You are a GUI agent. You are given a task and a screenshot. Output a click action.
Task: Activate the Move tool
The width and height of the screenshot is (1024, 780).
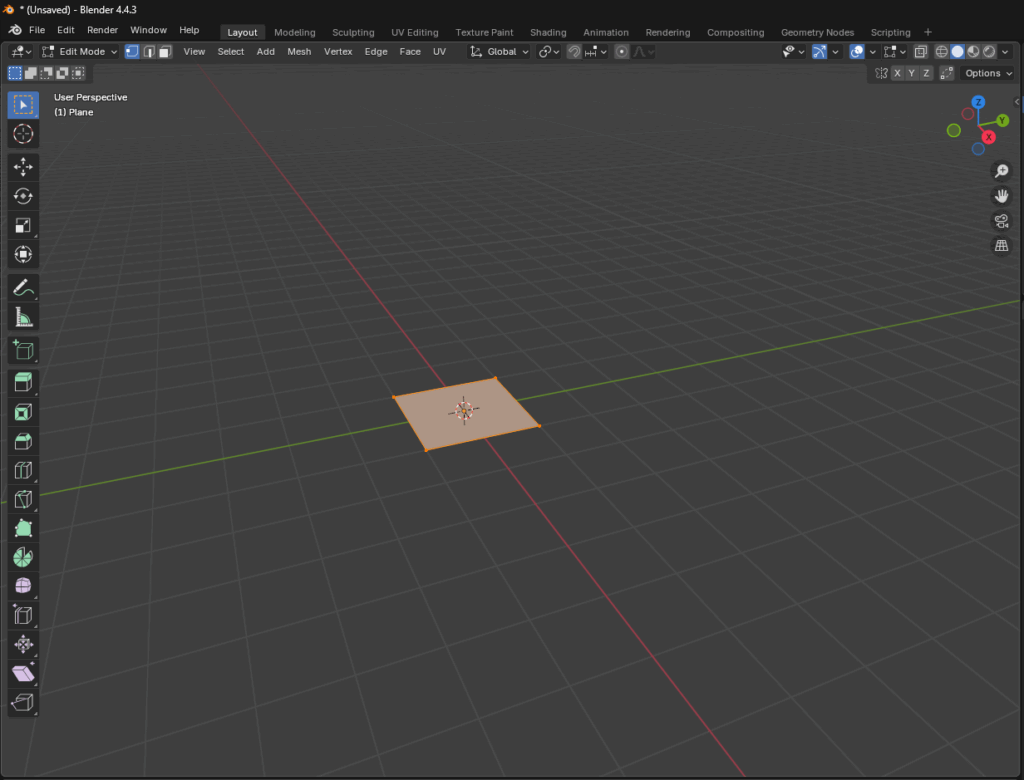pos(23,167)
